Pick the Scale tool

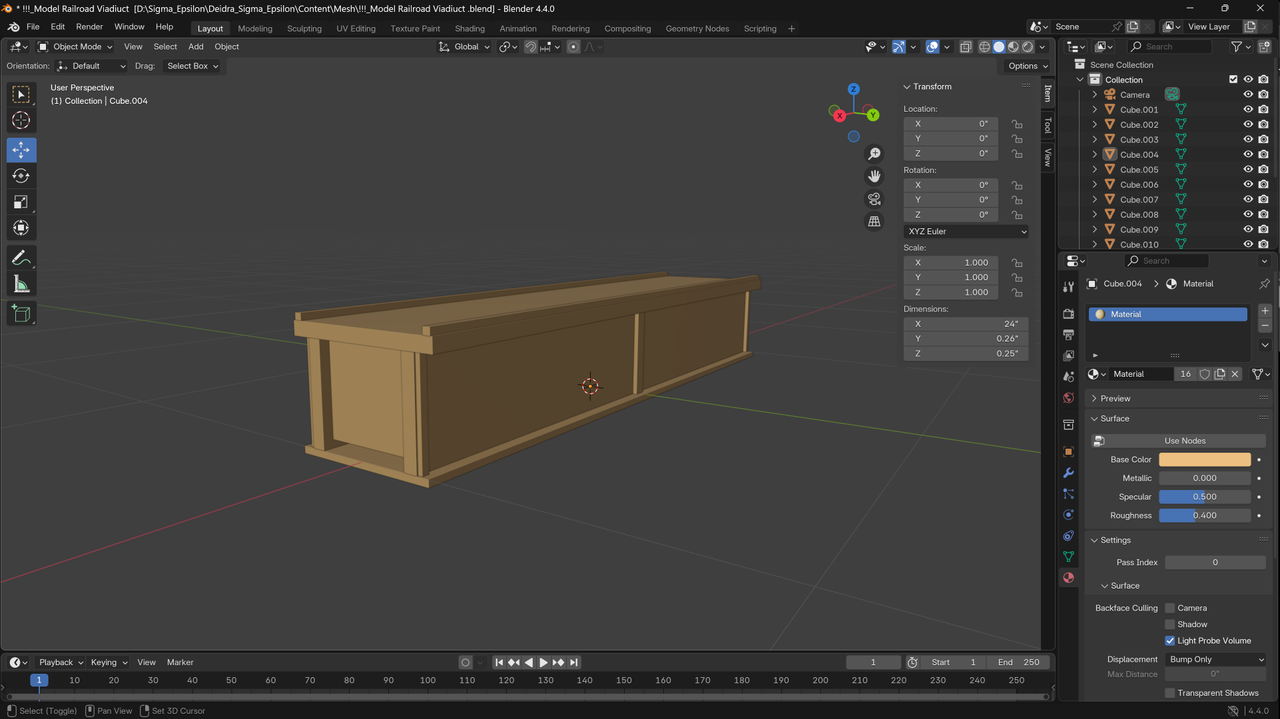(21, 202)
